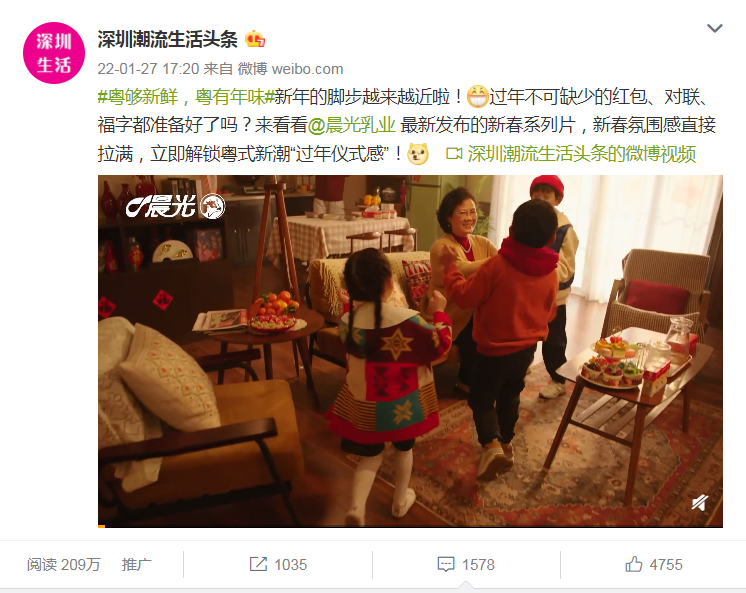746x593 pixels.
Task: Open hashtag #粤够新鲜，粤有年味#
Action: [186, 97]
